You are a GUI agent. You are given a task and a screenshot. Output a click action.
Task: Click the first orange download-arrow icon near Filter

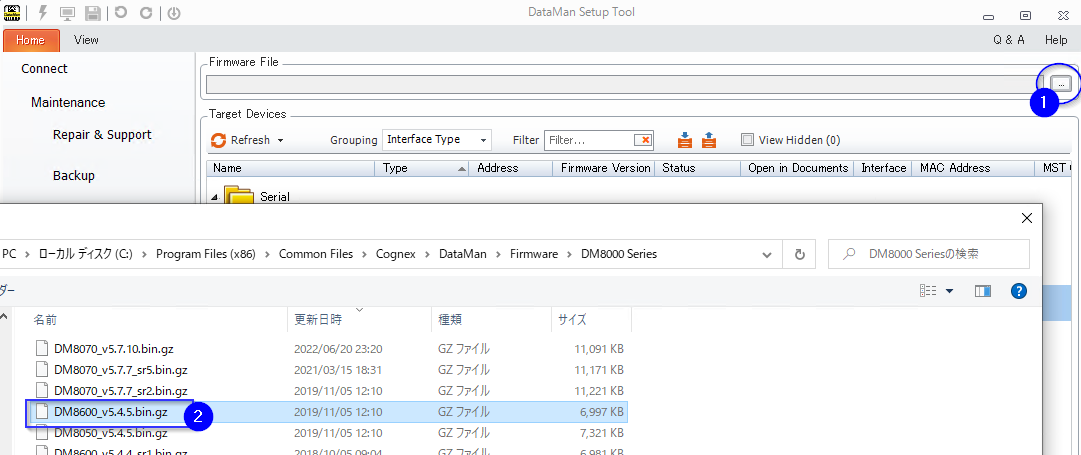pyautogui.click(x=685, y=140)
